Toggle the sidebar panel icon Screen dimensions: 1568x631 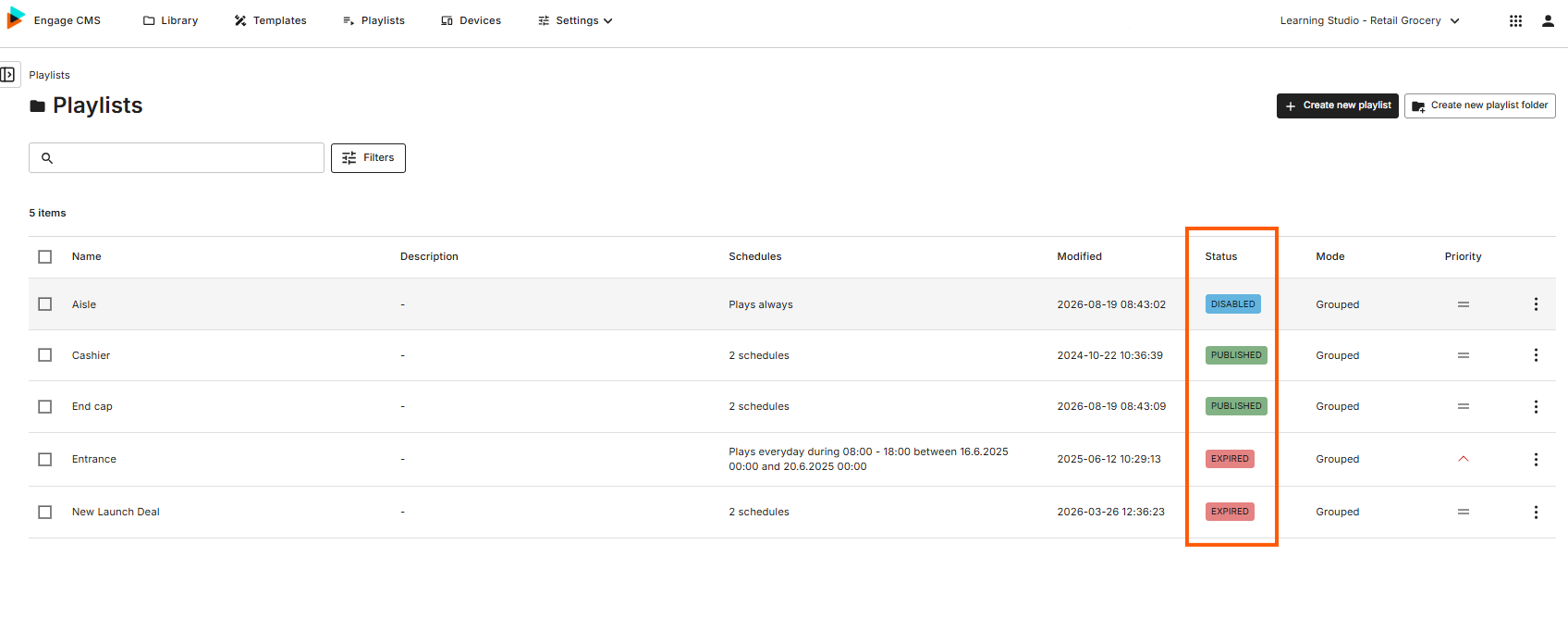(8, 75)
